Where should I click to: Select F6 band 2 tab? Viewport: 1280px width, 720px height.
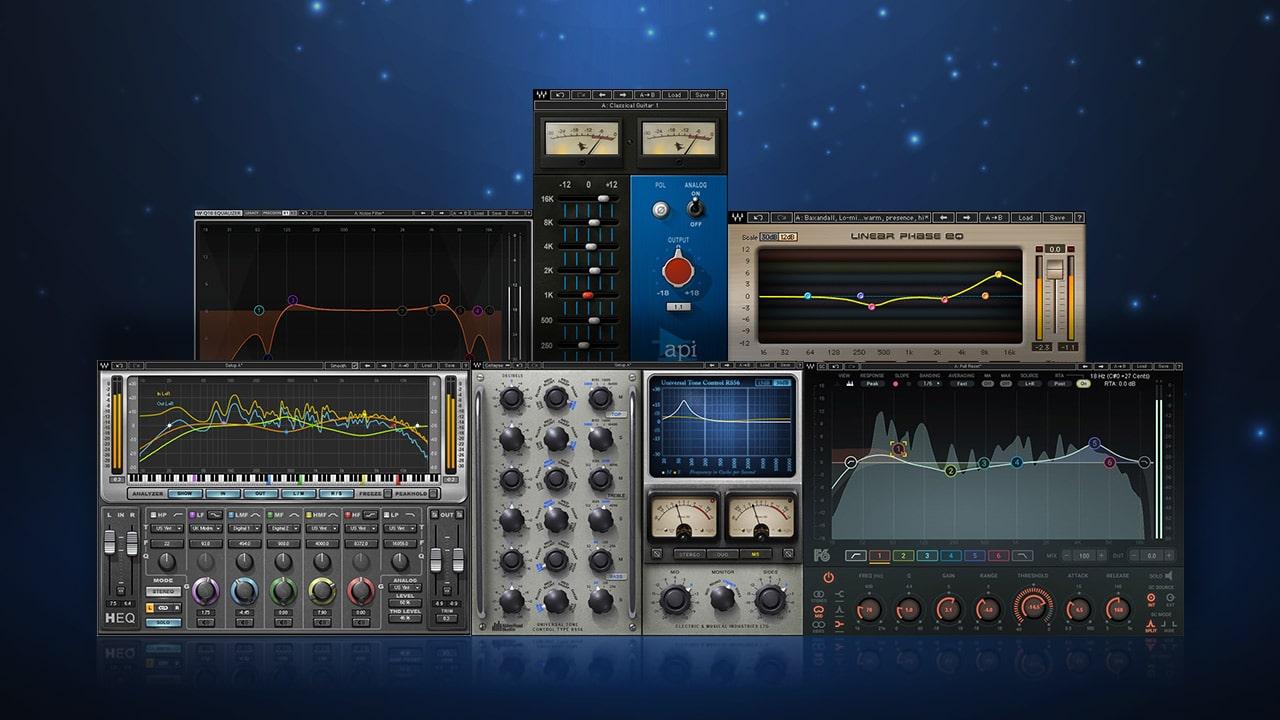pos(903,555)
